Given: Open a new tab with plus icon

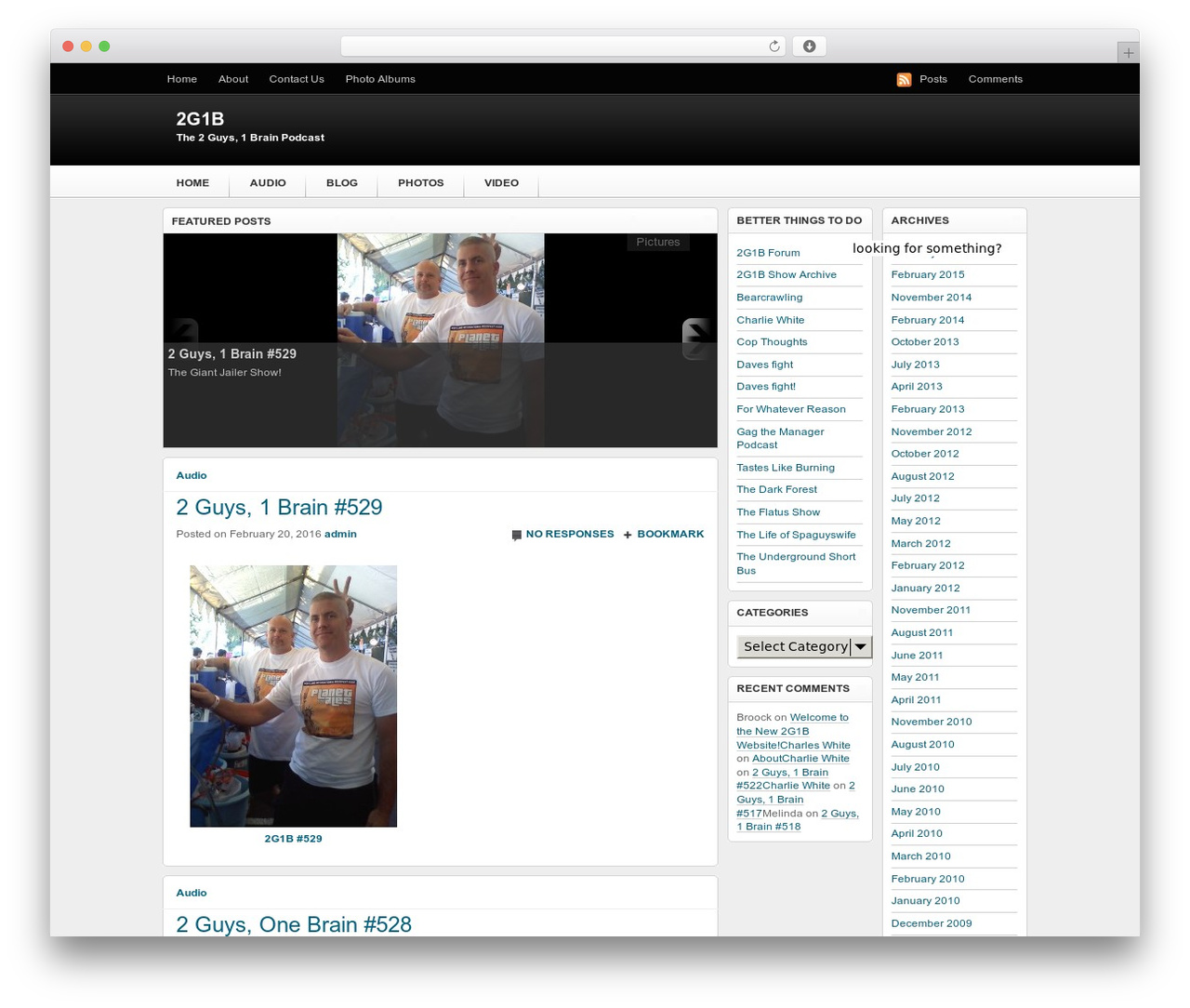Looking at the screenshot, I should (1128, 53).
